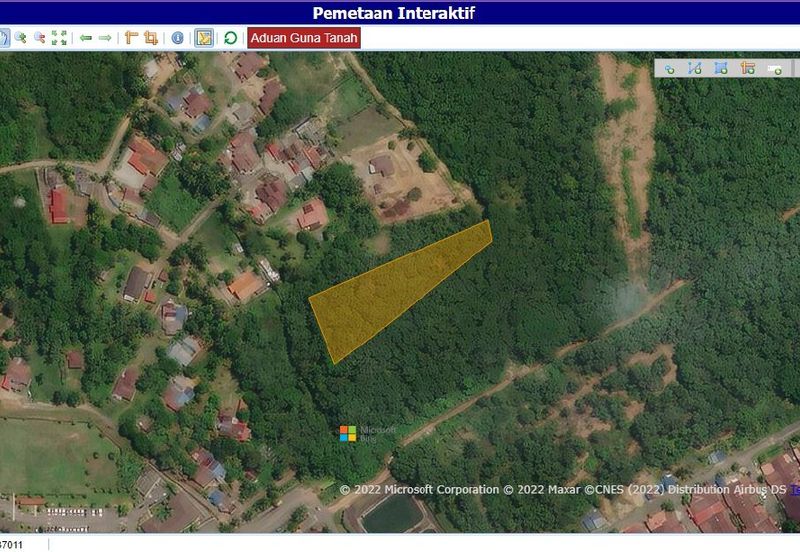Viewport: 800px width, 552px height.
Task: Activate the add measurement drawing tool
Action: coord(747,68)
